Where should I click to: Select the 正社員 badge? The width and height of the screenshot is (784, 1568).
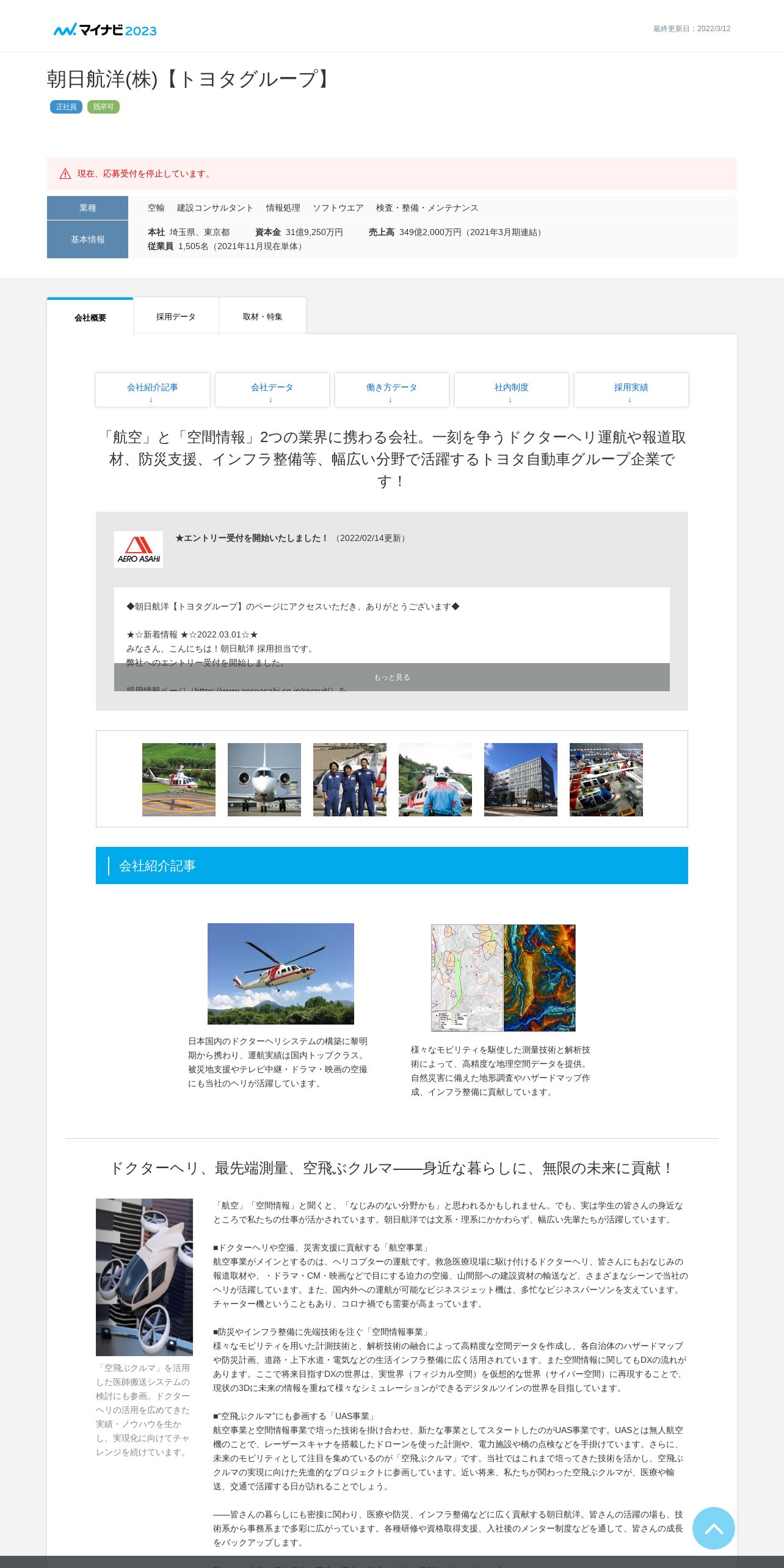pyautogui.click(x=66, y=107)
